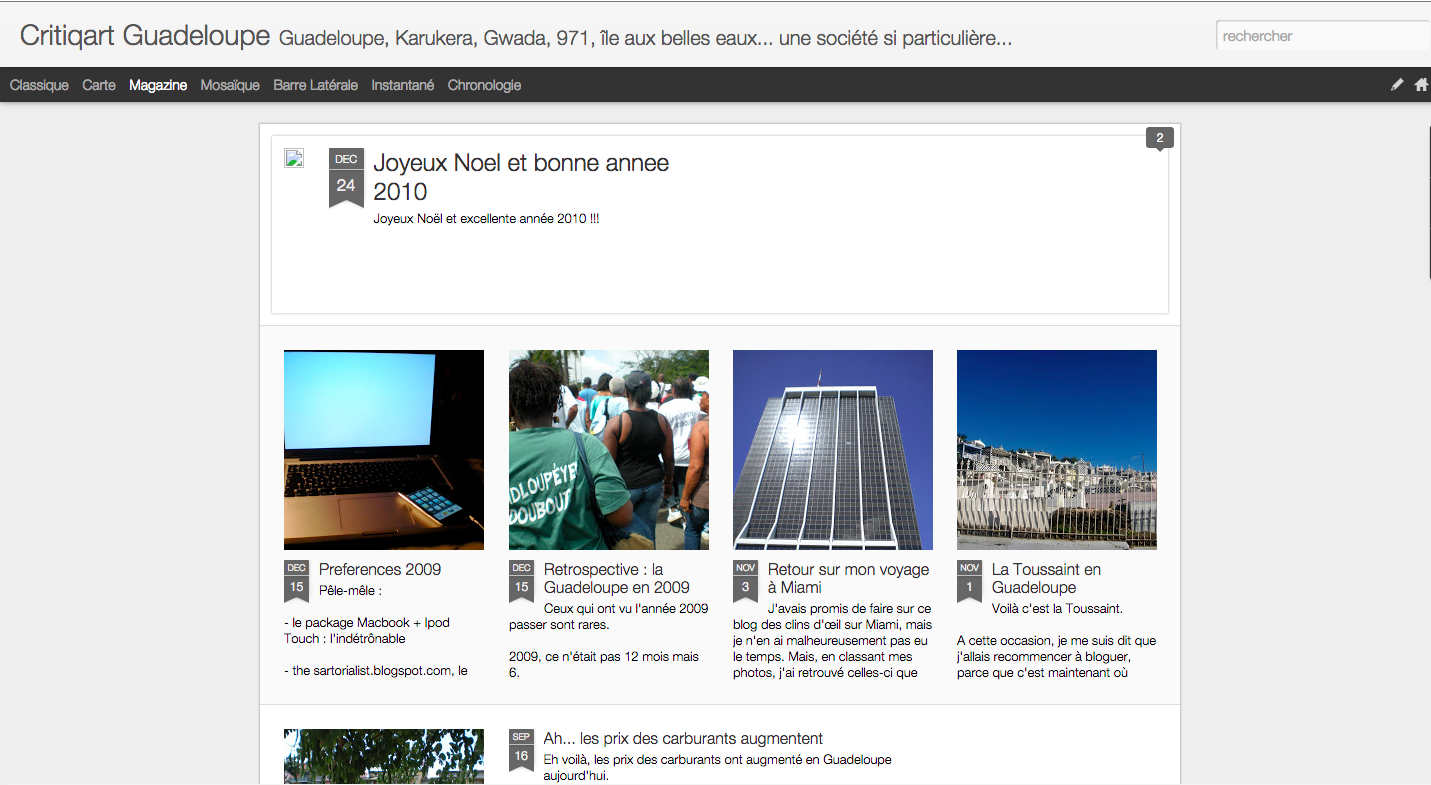Open the Macbook laptop thumbnail

point(384,450)
